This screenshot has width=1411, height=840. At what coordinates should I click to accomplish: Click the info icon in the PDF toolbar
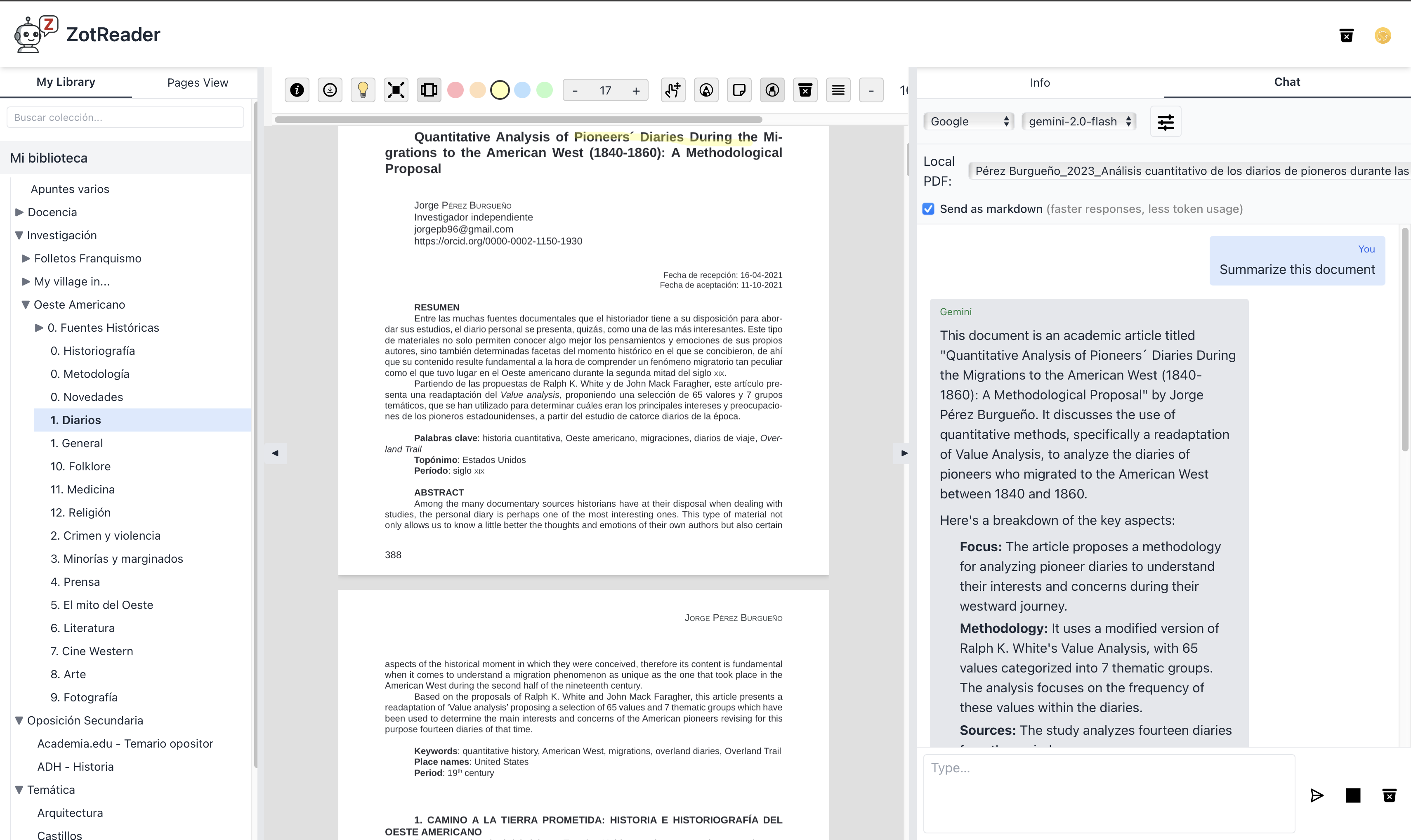(297, 90)
